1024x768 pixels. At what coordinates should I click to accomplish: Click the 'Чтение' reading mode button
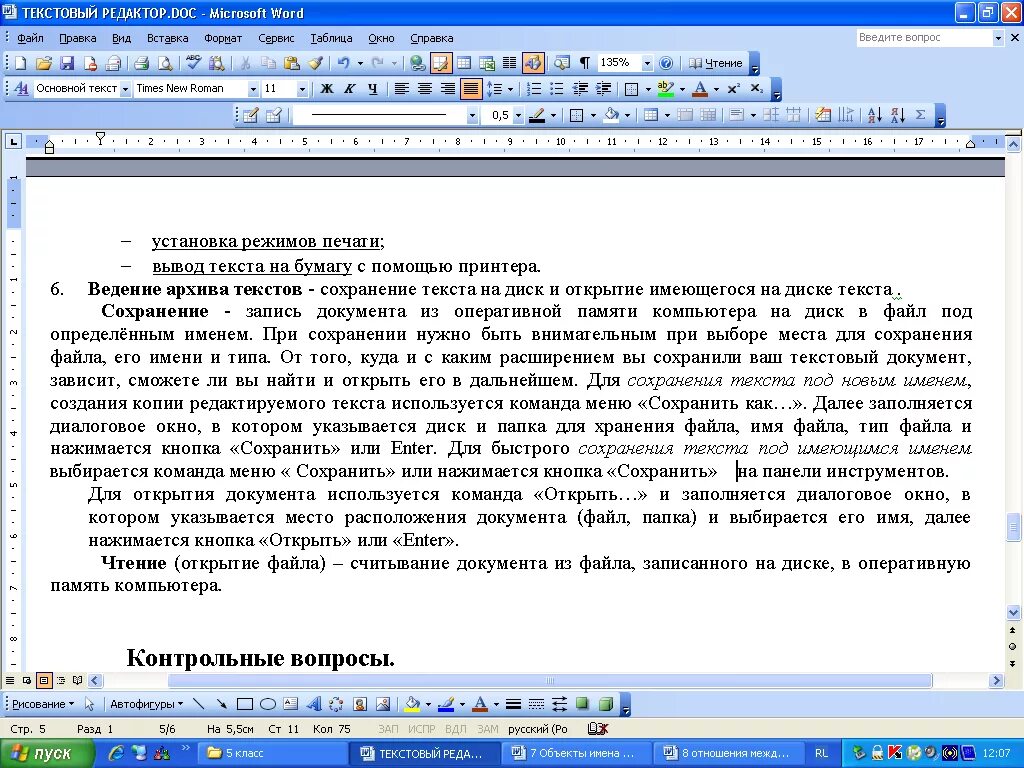pyautogui.click(x=716, y=63)
